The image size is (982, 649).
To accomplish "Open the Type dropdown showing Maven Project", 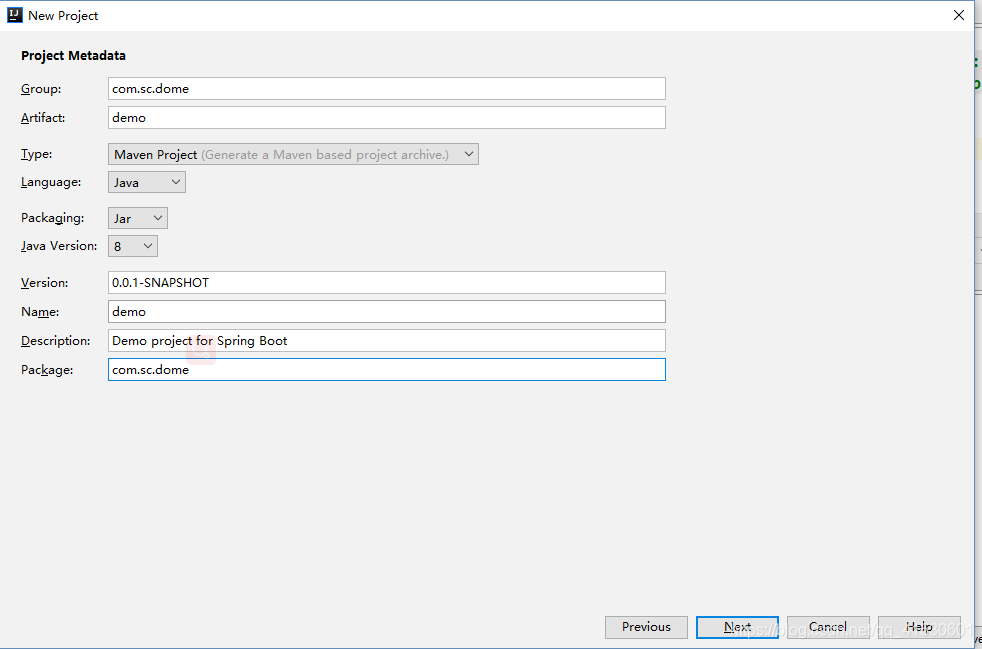I will tap(293, 154).
